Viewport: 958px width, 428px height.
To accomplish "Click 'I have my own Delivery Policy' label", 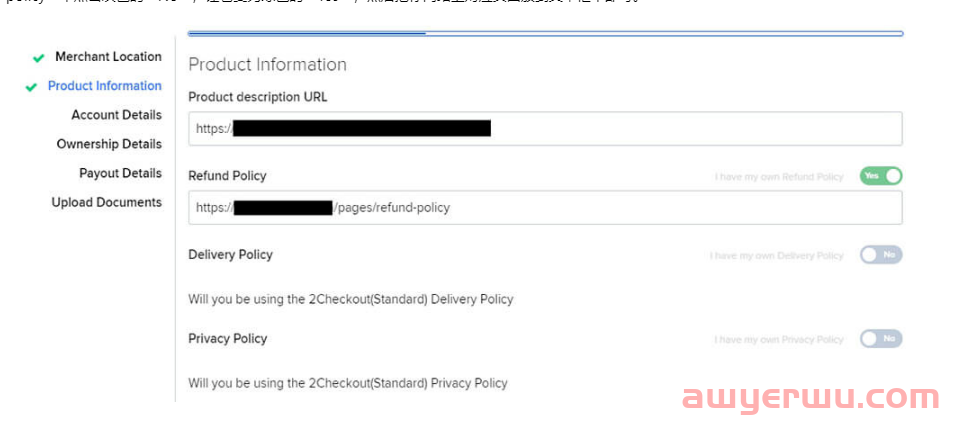I will pos(777,256).
